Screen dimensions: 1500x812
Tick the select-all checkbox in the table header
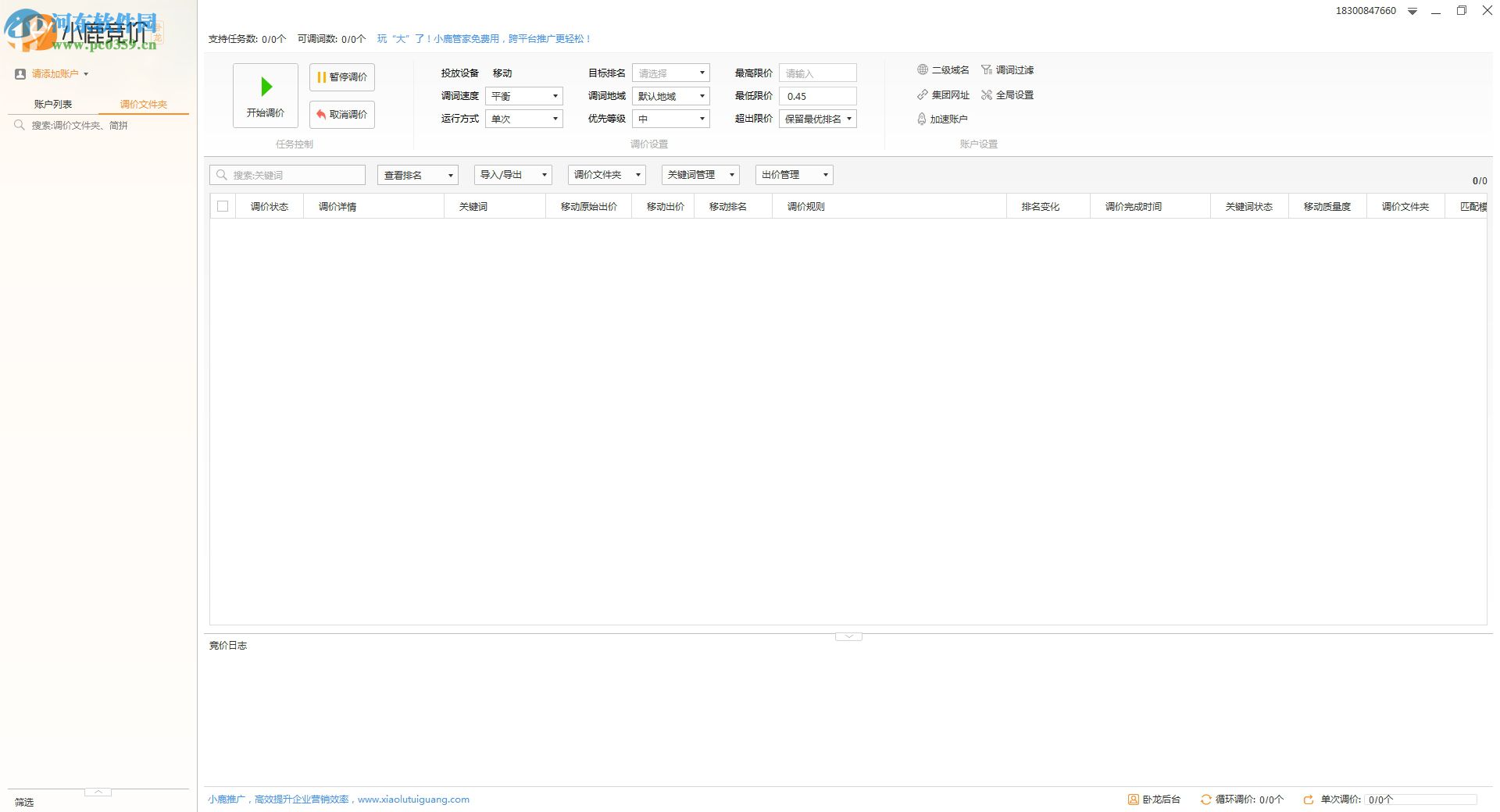click(x=223, y=206)
